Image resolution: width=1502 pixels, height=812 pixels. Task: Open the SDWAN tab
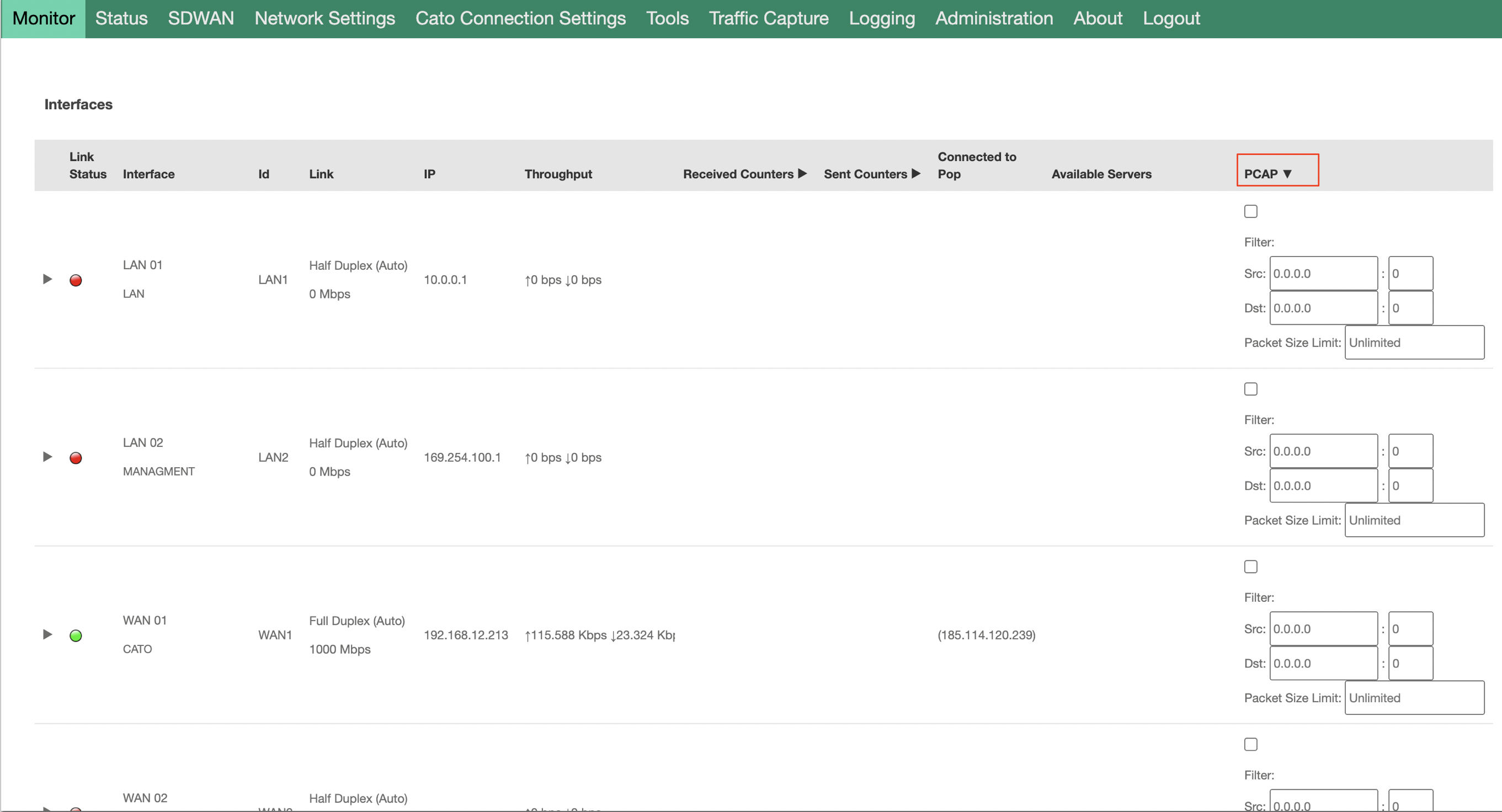click(200, 19)
